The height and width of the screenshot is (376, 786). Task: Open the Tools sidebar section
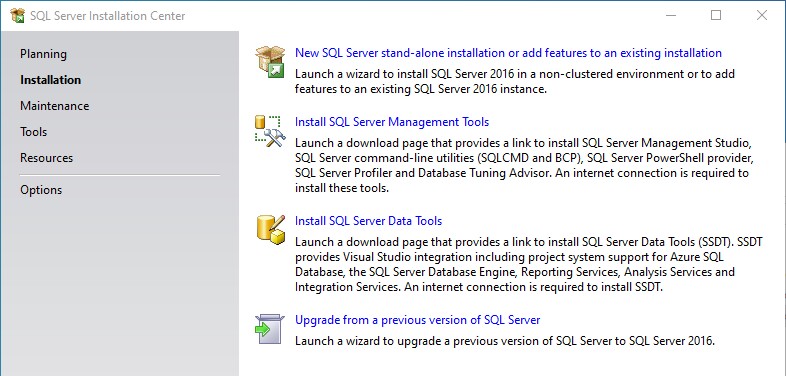coord(34,132)
